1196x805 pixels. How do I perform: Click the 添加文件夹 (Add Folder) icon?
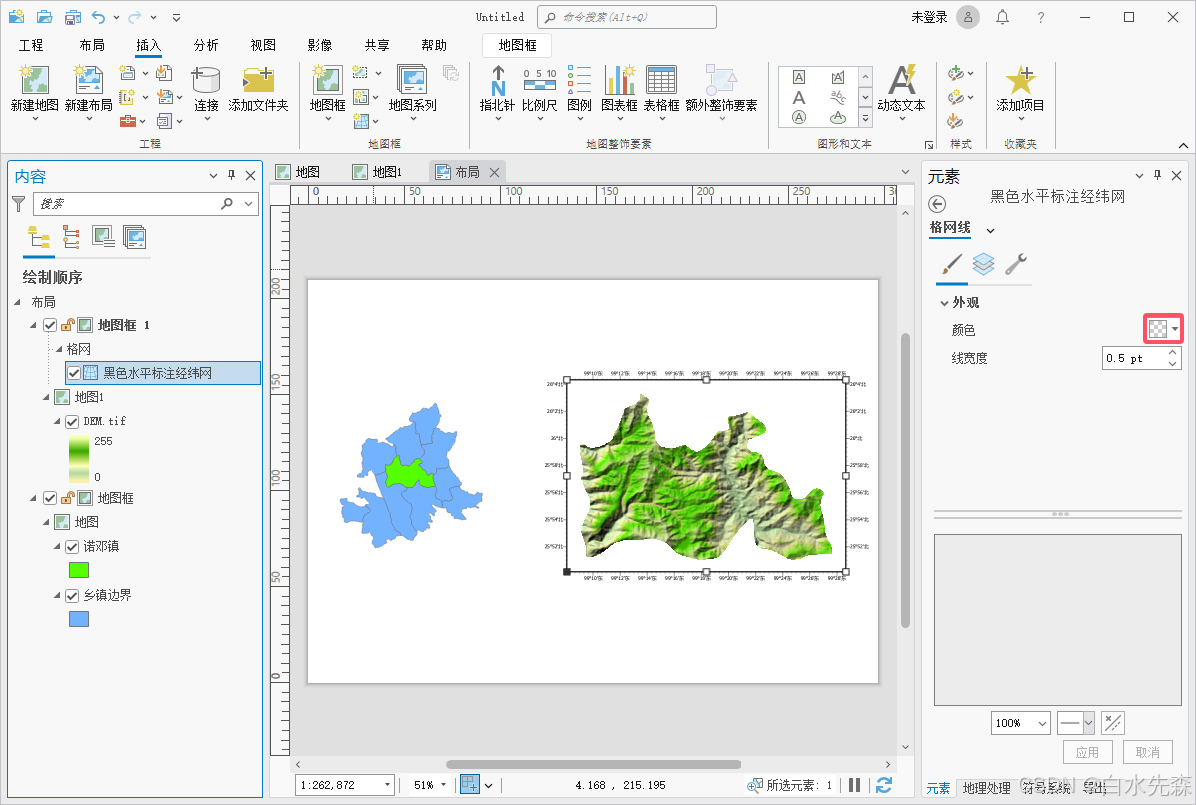tap(259, 80)
